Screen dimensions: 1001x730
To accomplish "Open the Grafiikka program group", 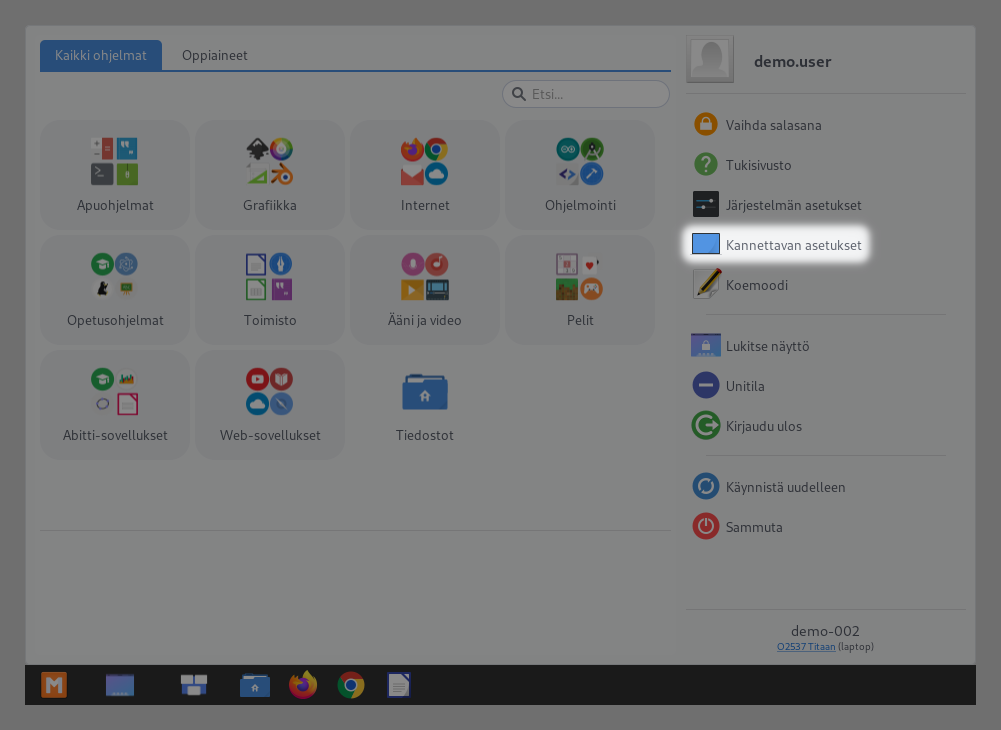I will point(270,175).
